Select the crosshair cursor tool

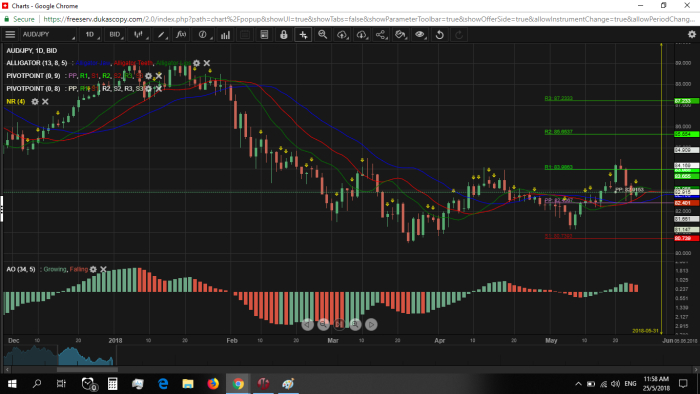tap(303, 34)
